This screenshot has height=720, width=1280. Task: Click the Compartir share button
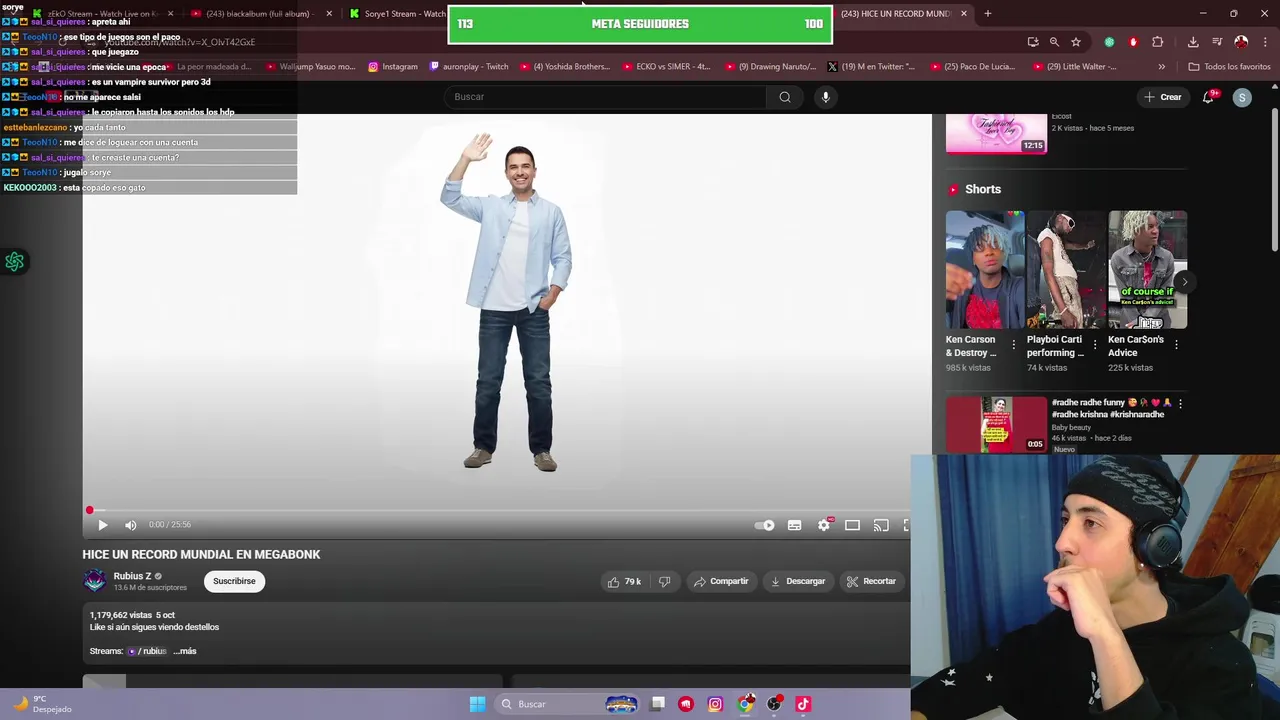click(721, 581)
